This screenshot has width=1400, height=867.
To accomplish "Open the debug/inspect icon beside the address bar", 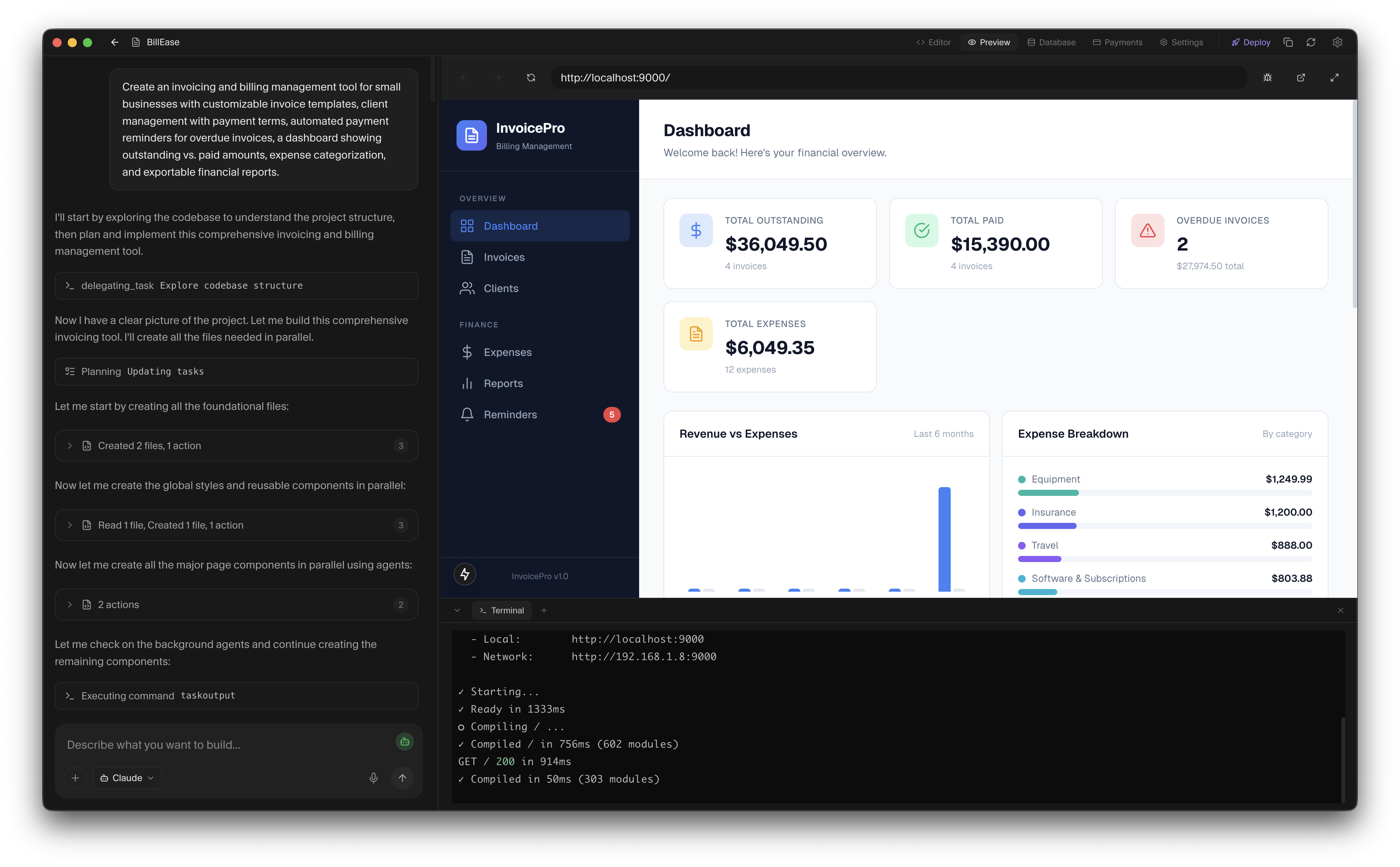I will 1268,78.
